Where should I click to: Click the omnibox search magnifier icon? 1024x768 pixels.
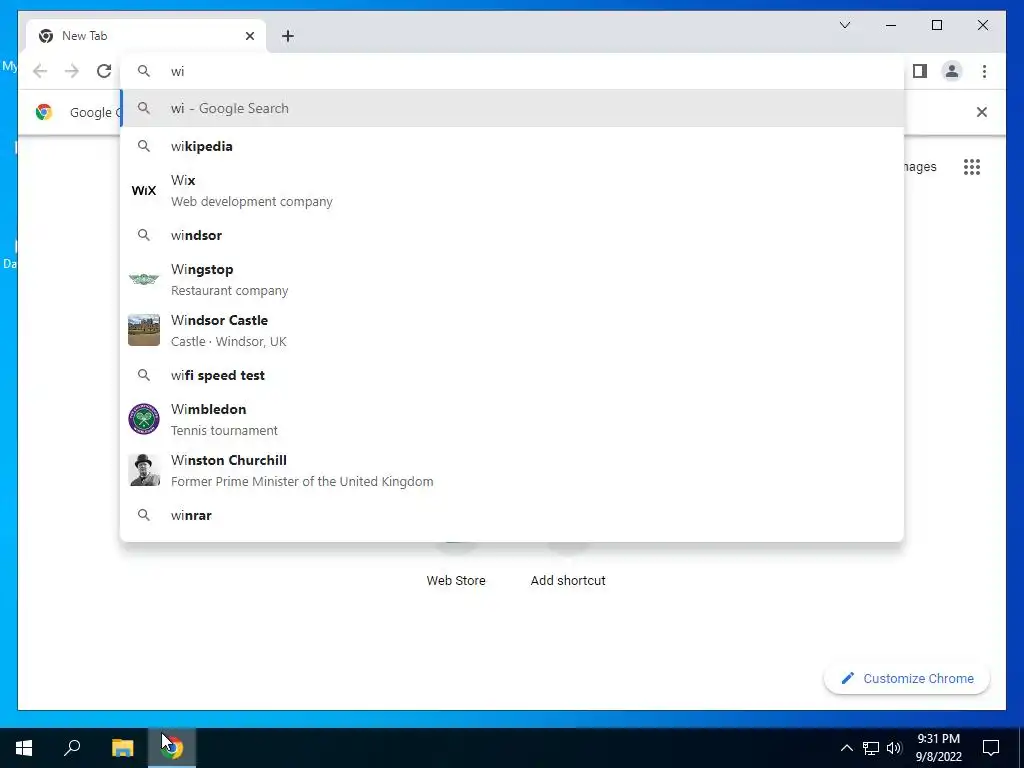pos(144,71)
